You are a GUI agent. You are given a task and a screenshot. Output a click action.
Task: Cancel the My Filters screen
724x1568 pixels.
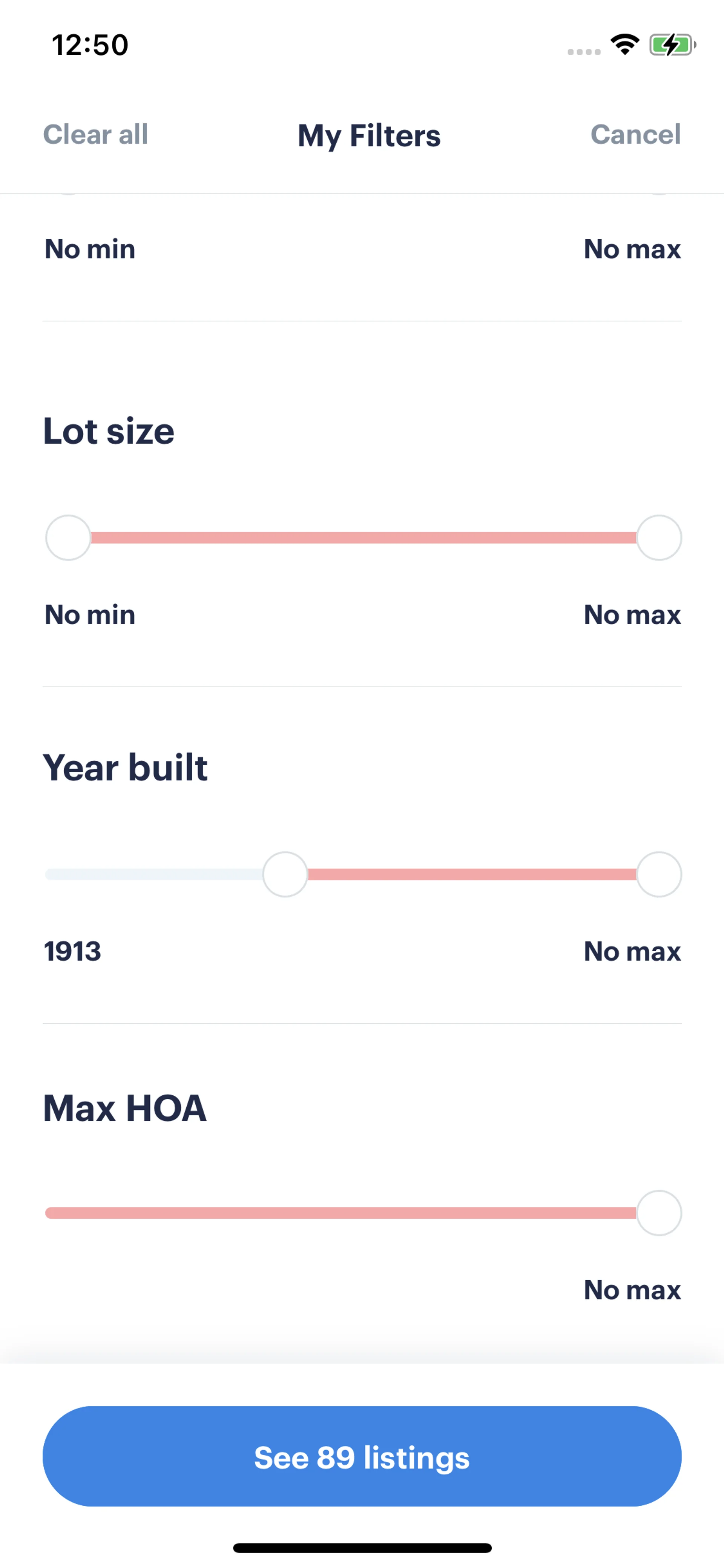635,135
